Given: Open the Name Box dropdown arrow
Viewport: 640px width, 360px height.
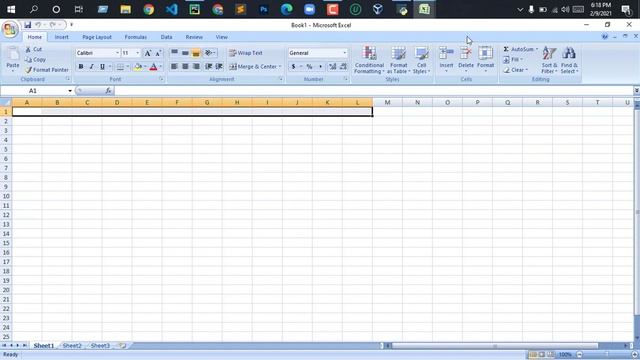Looking at the screenshot, I should 70,91.
